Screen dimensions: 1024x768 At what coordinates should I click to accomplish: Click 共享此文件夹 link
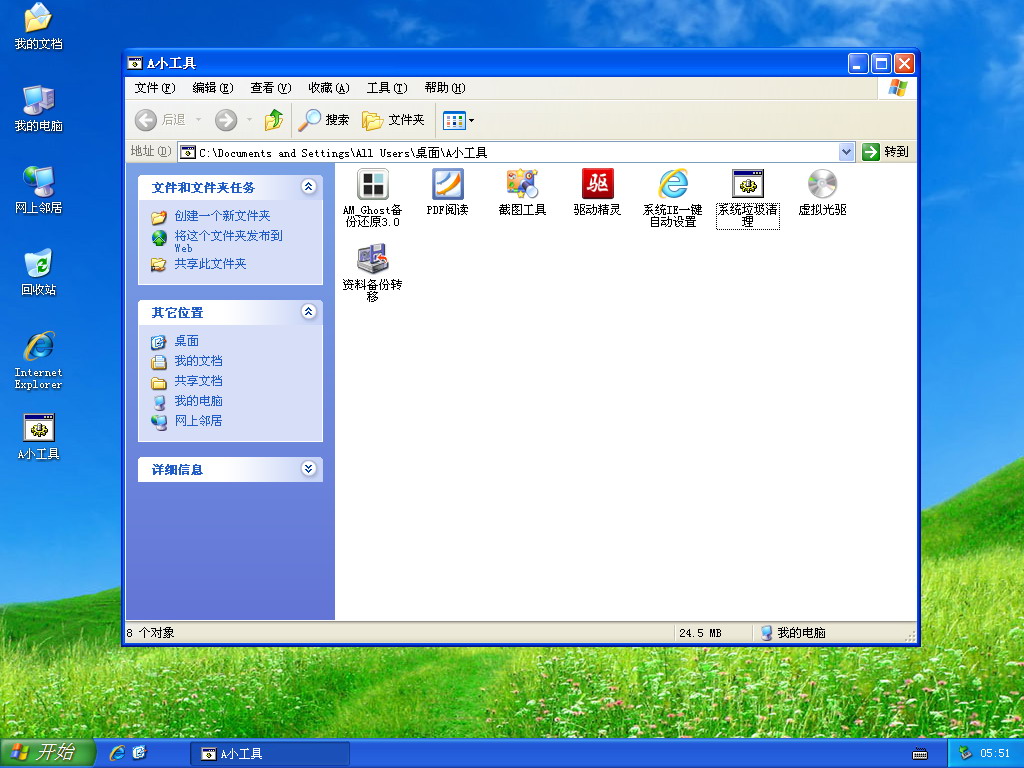pyautogui.click(x=210, y=264)
